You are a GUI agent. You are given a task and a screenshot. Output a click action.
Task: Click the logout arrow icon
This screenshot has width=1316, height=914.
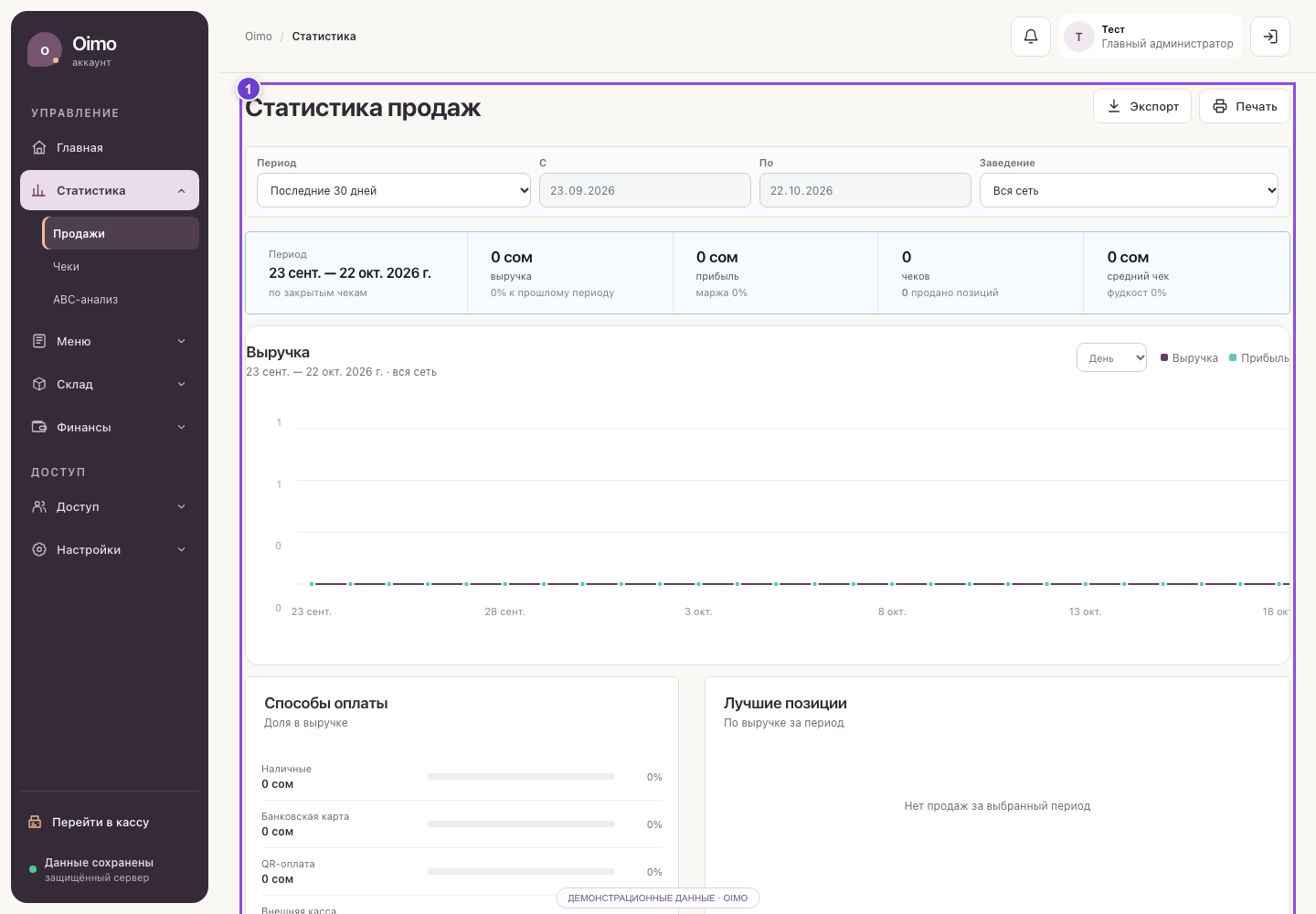tap(1270, 37)
